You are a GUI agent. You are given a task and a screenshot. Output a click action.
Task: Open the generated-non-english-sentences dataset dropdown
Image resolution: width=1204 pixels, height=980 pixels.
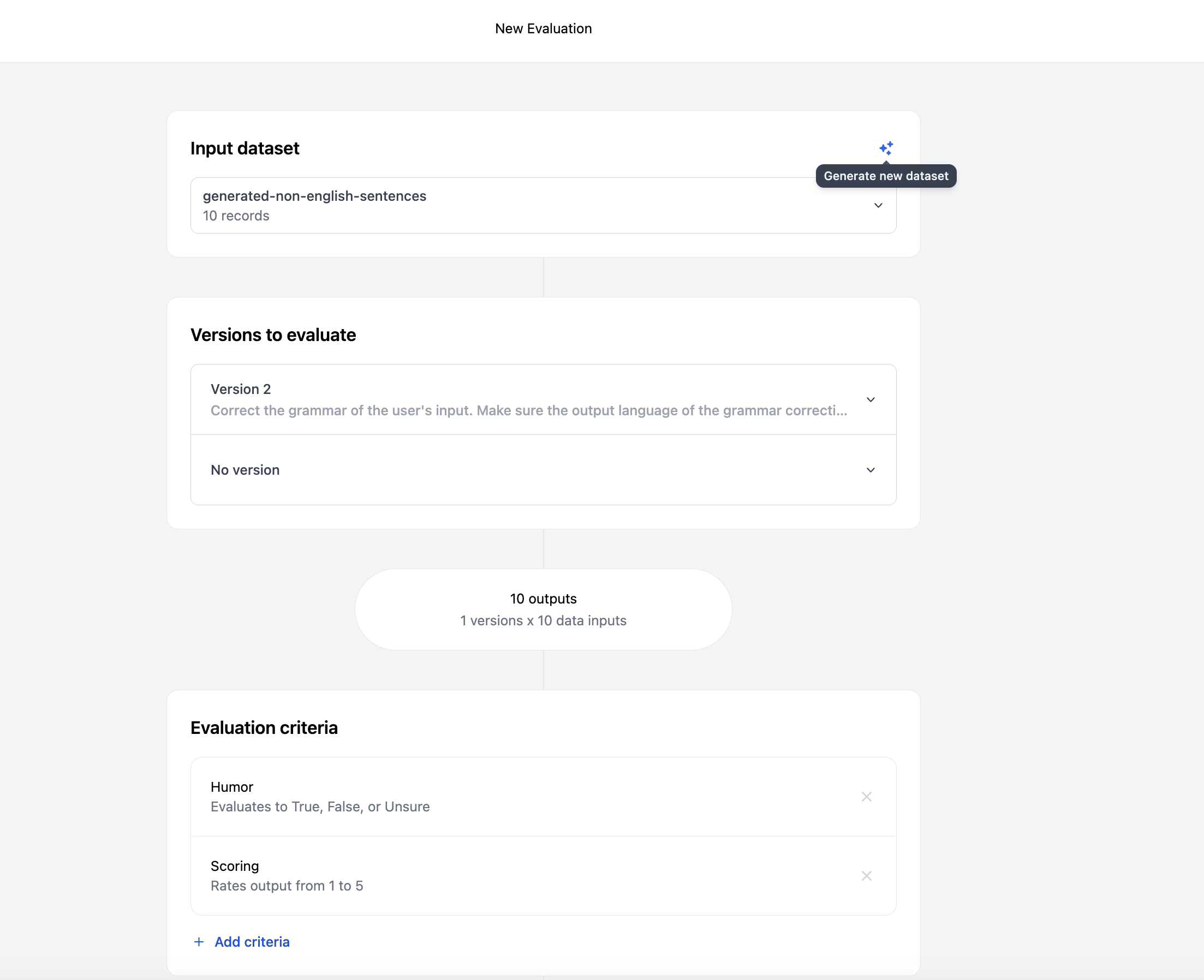coord(508,206)
